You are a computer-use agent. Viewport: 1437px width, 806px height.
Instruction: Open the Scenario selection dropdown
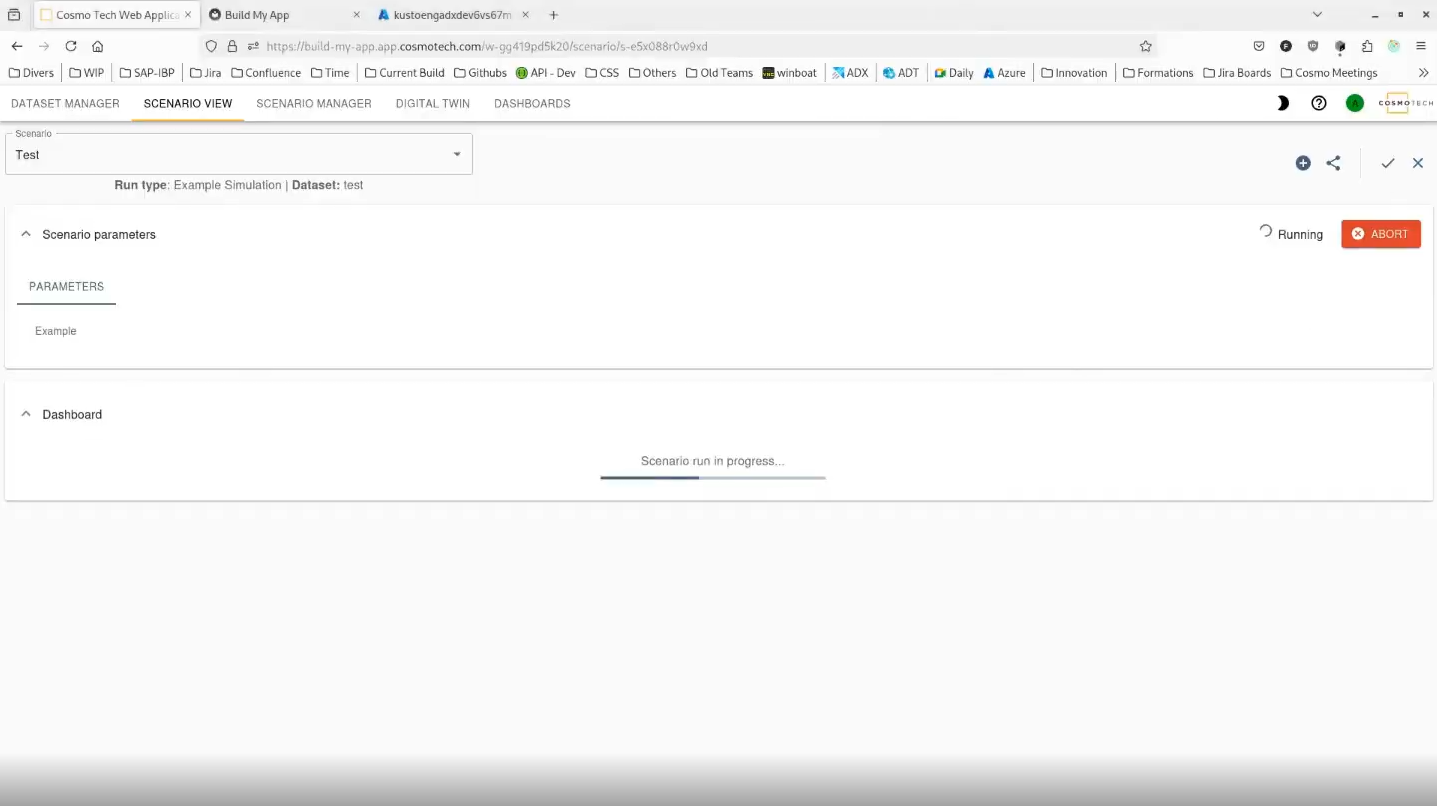point(238,155)
